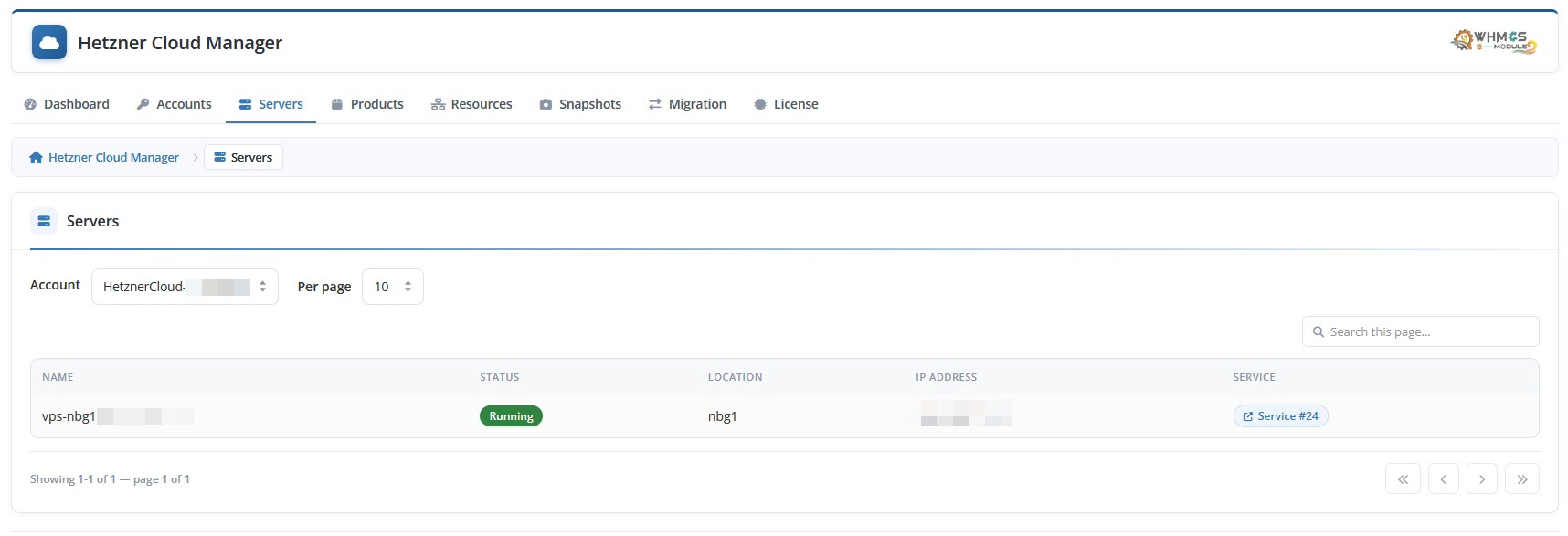This screenshot has height=536, width=1568.
Task: View the License tab
Action: pyautogui.click(x=786, y=104)
